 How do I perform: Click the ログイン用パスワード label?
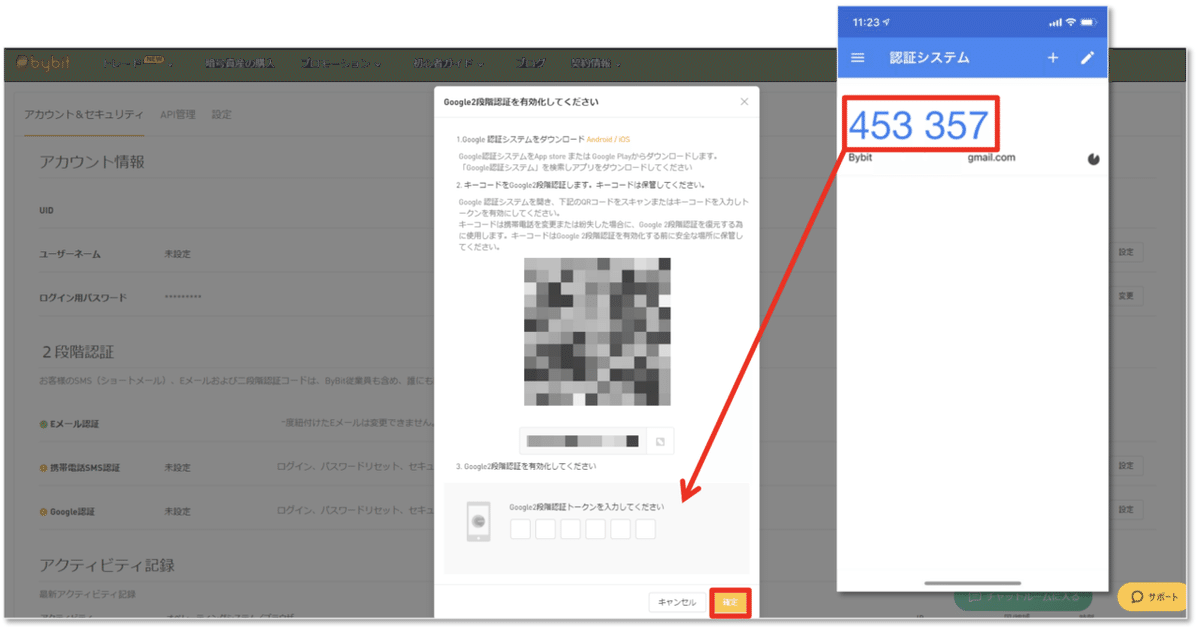pyautogui.click(x=83, y=297)
